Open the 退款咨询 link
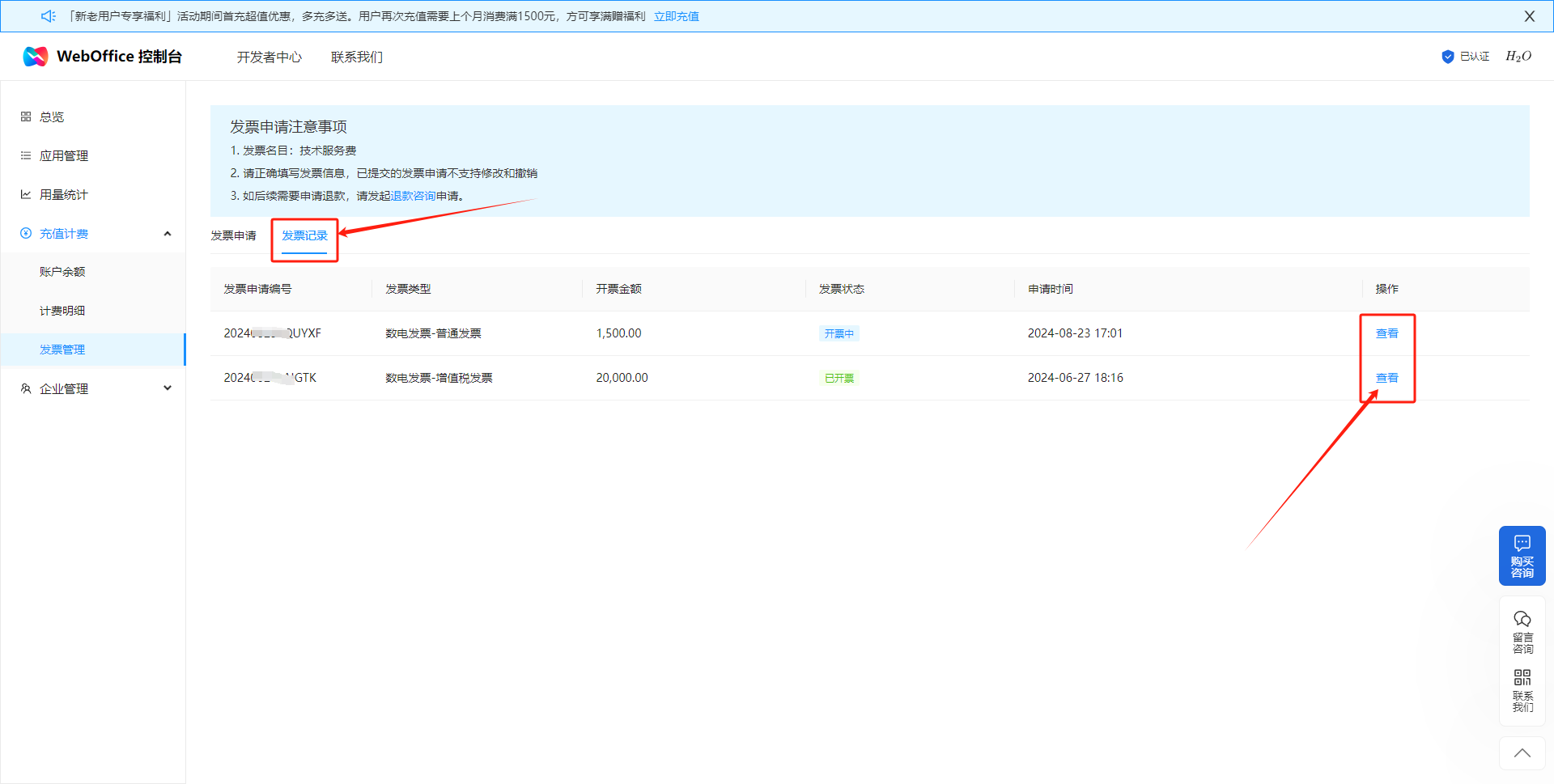Viewport: 1554px width, 784px height. tap(413, 196)
